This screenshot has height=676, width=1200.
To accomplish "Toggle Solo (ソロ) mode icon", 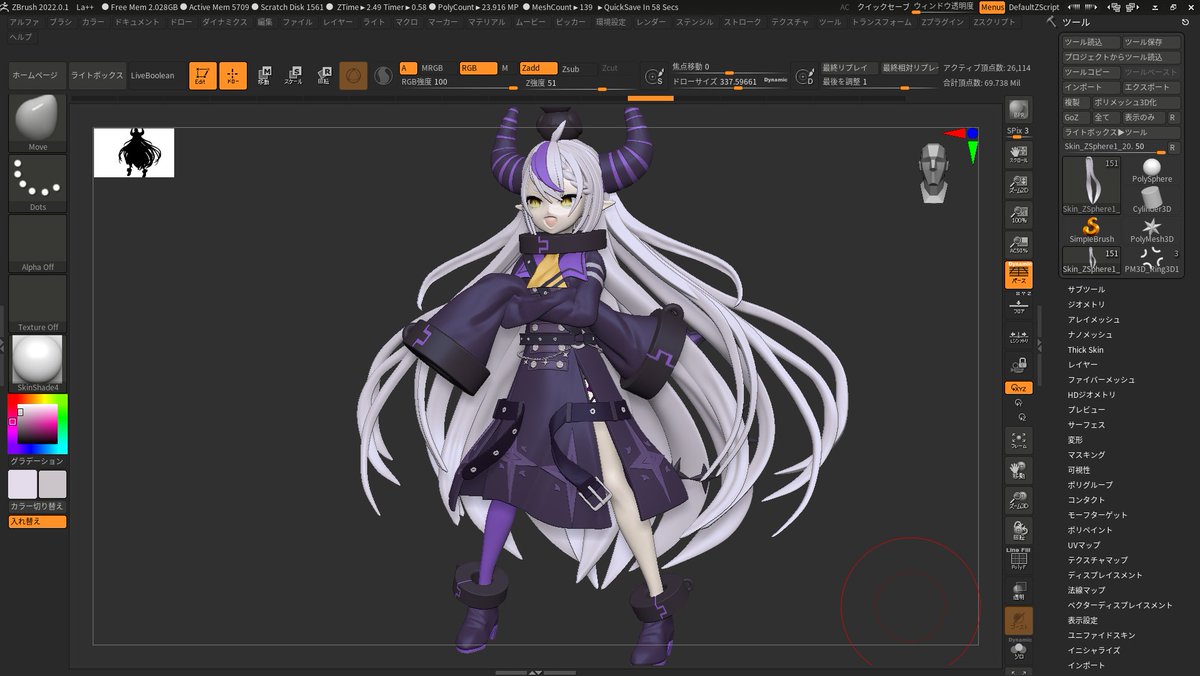I will click(x=1018, y=650).
